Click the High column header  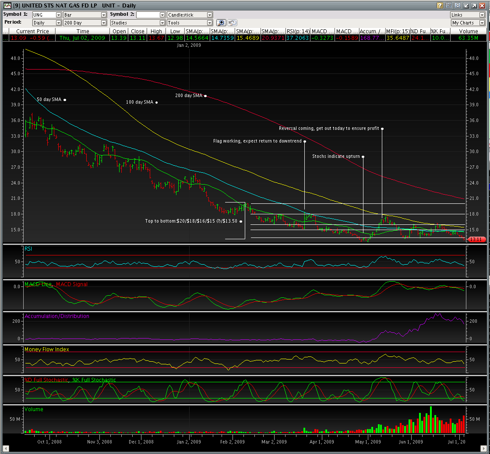pyautogui.click(x=156, y=31)
